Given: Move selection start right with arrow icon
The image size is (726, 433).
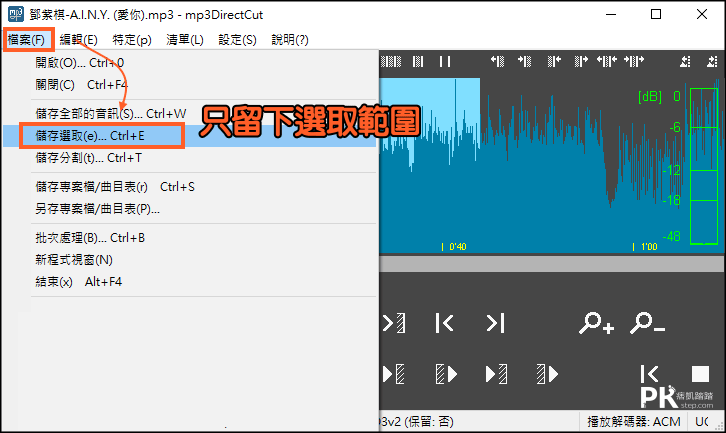Looking at the screenshot, I should click(x=525, y=61).
